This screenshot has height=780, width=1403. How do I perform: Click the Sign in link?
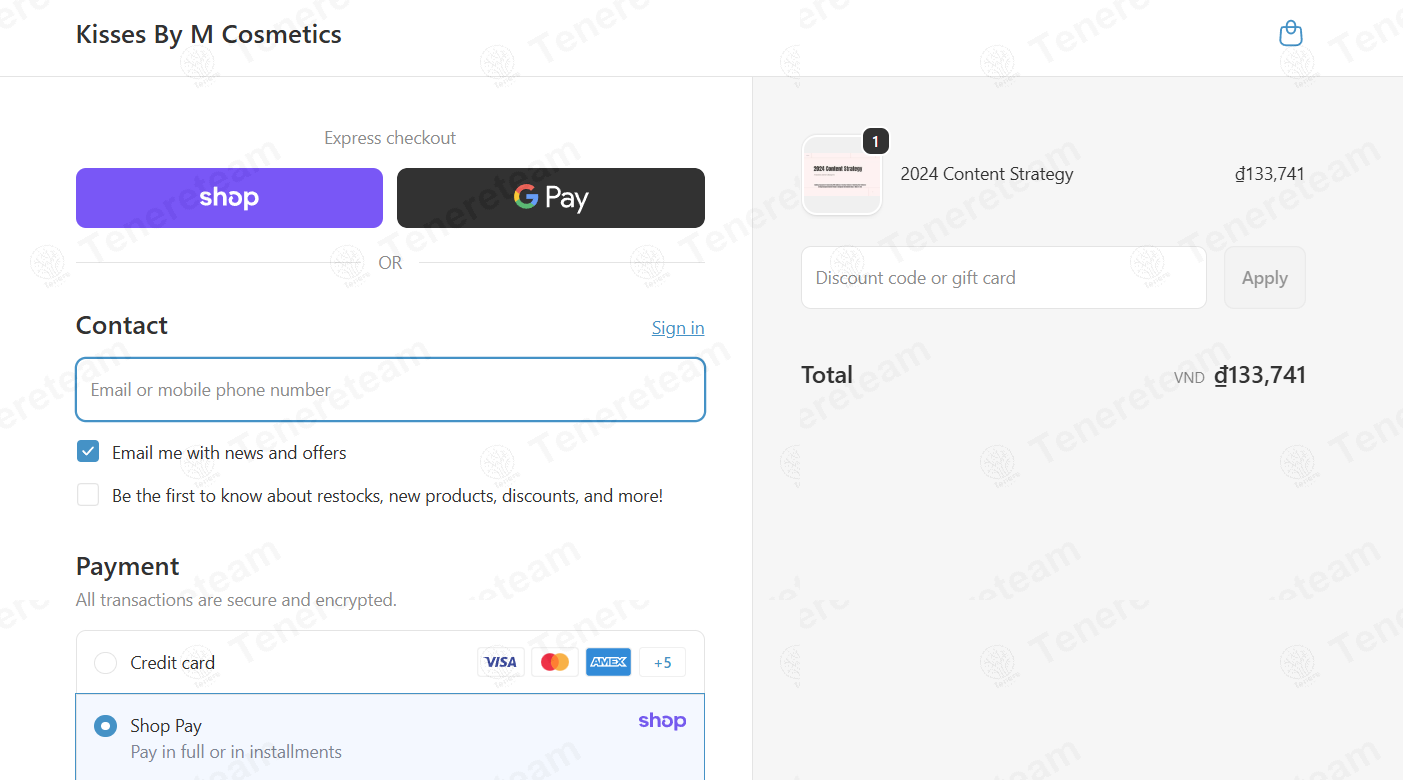pyautogui.click(x=678, y=328)
